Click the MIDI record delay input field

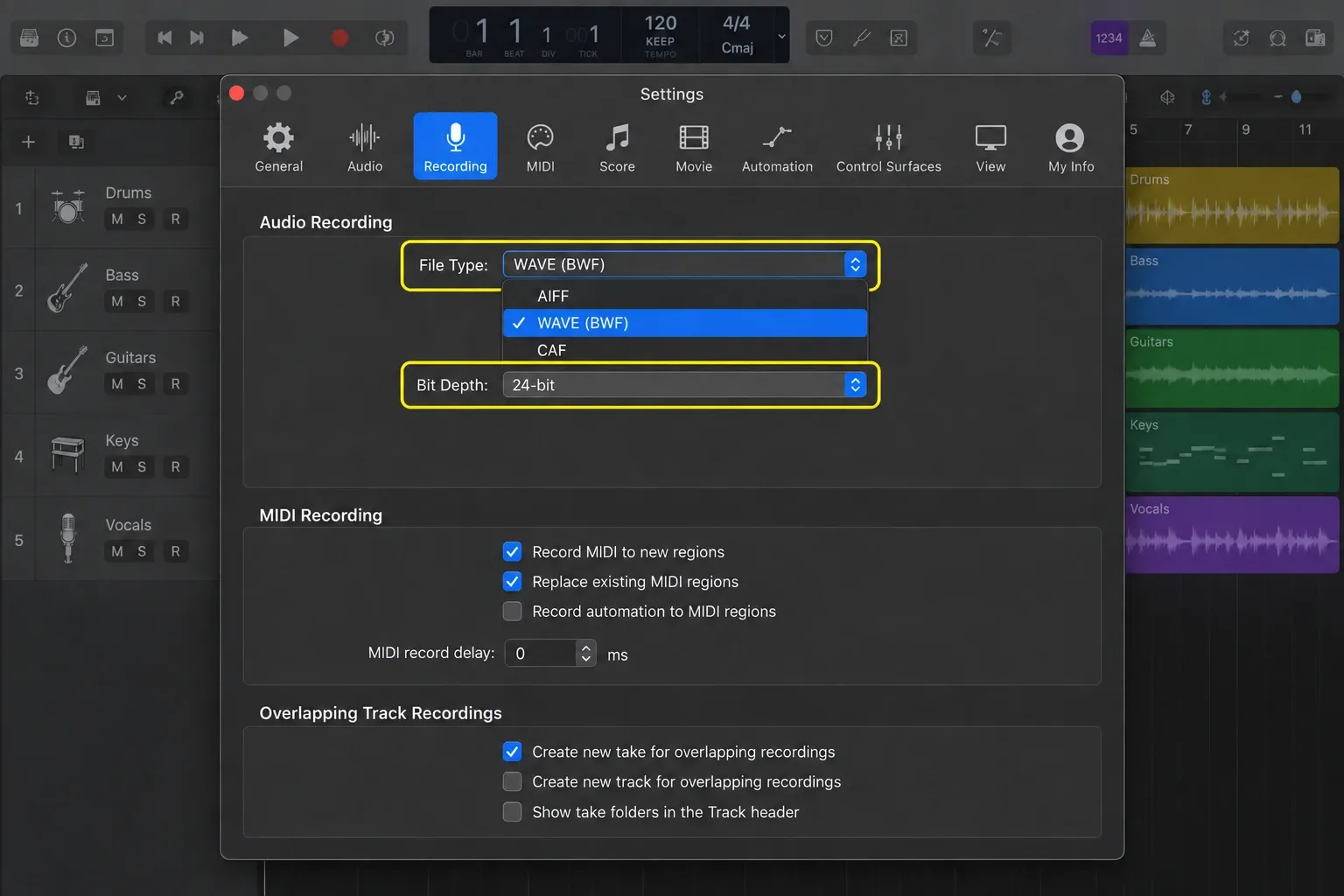pyautogui.click(x=541, y=653)
